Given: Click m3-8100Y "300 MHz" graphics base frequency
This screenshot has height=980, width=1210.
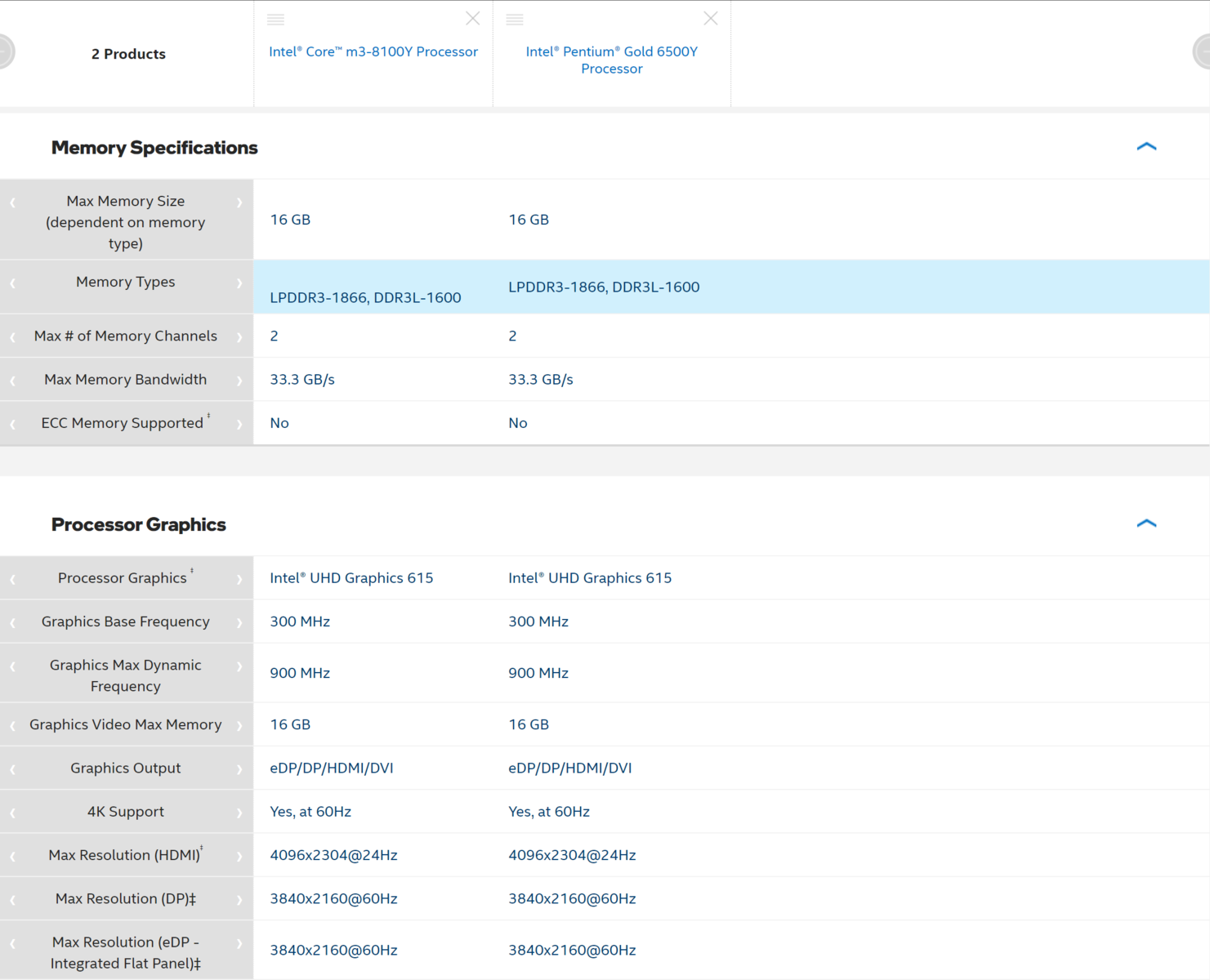Looking at the screenshot, I should click(x=300, y=621).
